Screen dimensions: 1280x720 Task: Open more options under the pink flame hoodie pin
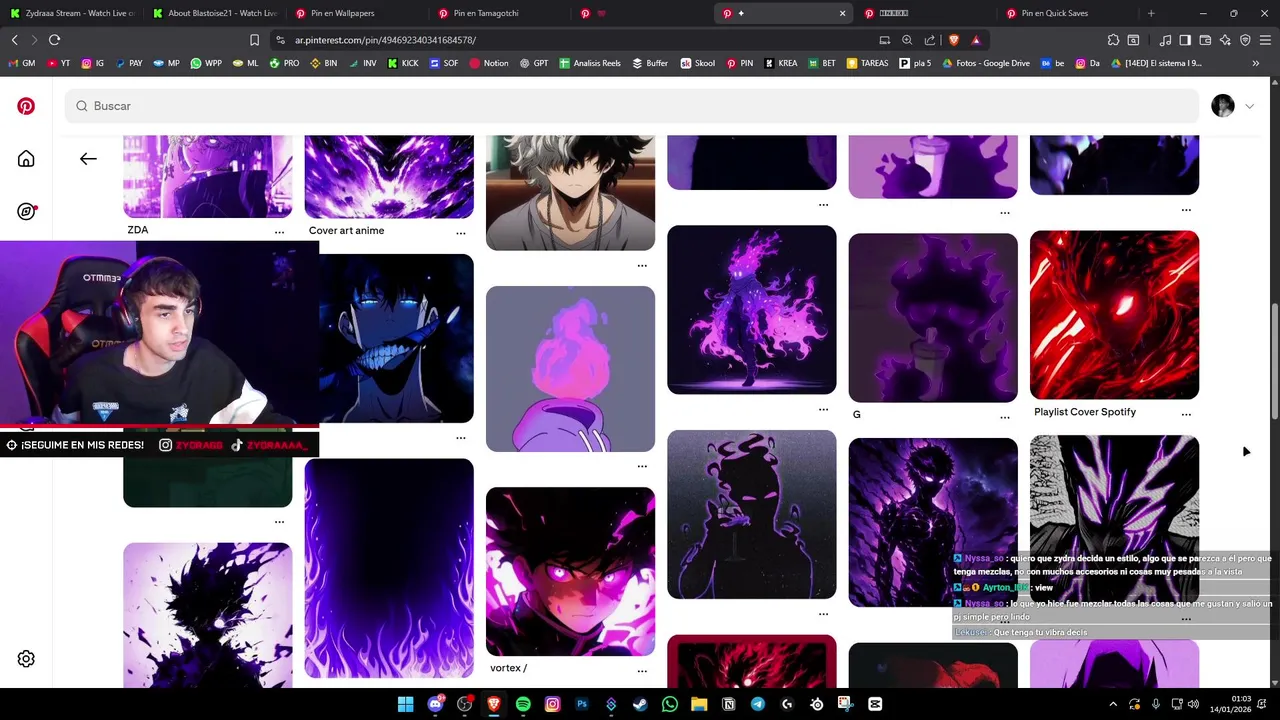[642, 466]
